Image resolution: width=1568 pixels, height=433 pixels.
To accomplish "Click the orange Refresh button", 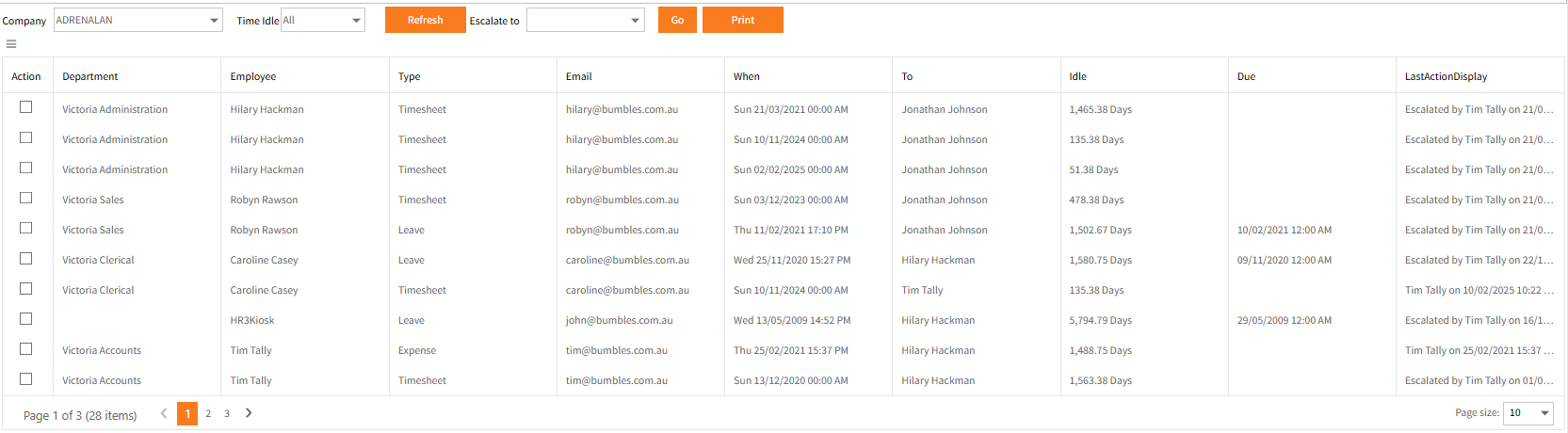I will pyautogui.click(x=426, y=20).
